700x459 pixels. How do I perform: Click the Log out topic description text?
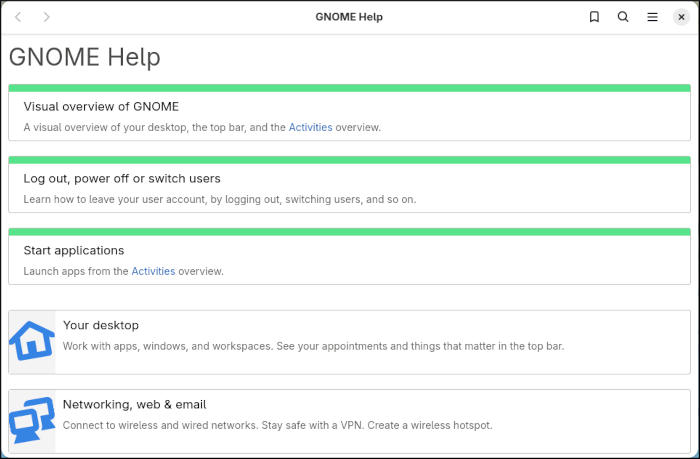click(x=219, y=199)
